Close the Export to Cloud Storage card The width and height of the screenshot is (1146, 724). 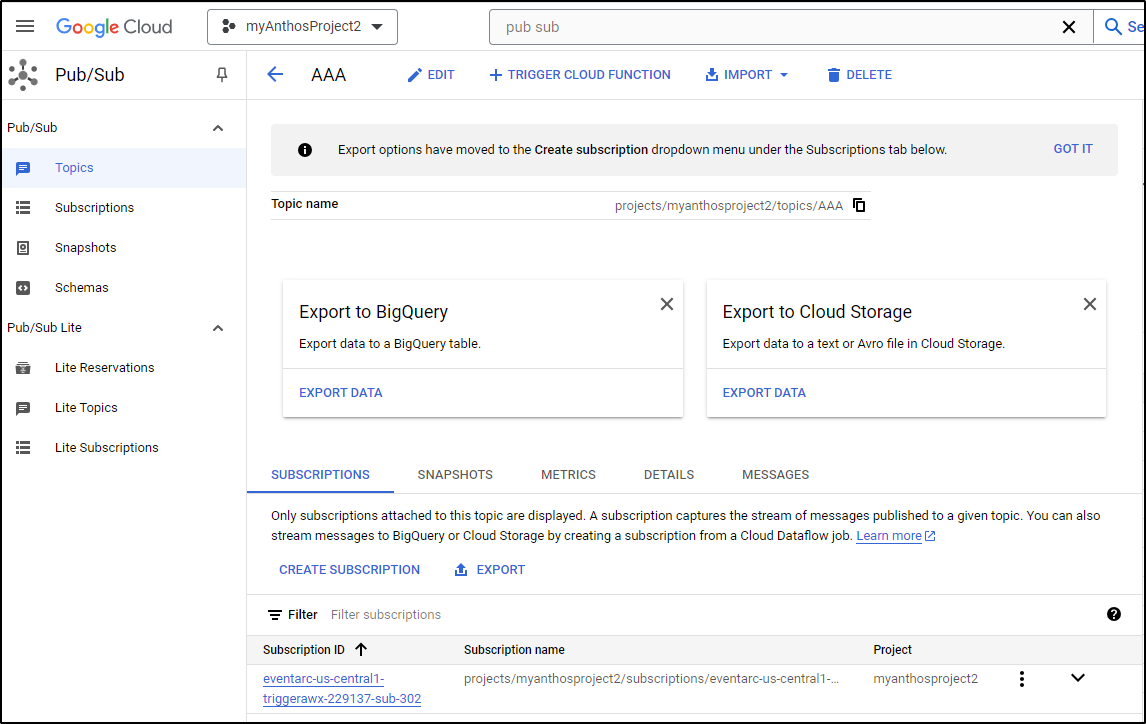[1090, 304]
